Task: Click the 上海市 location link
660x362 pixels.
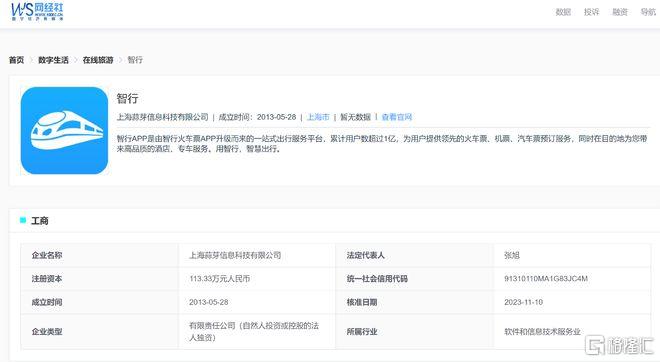Action: click(x=318, y=117)
